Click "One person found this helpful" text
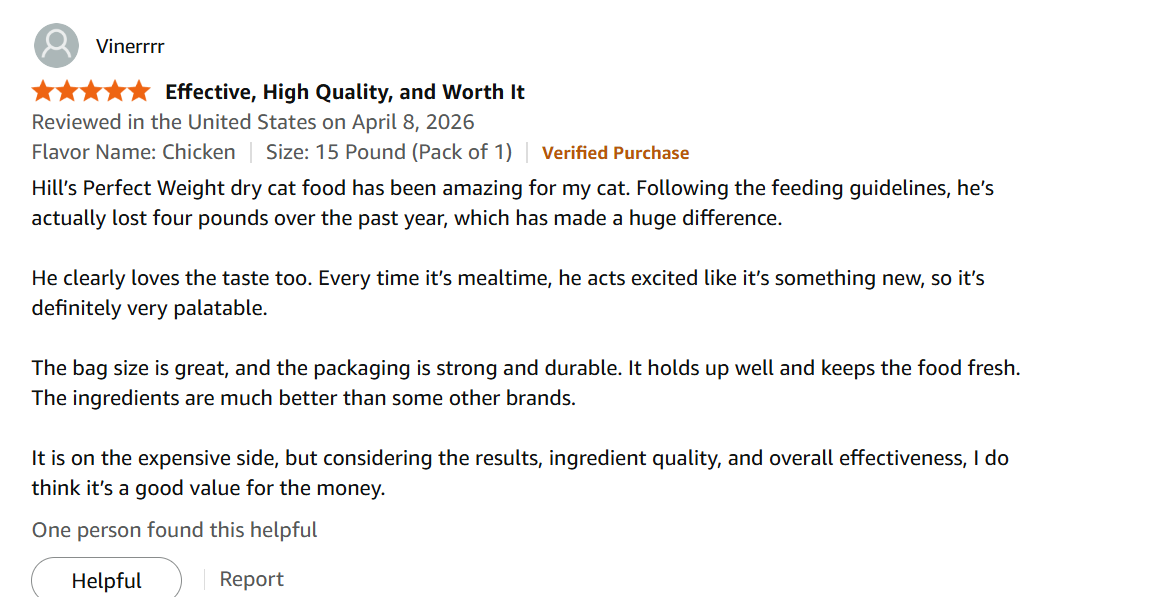Viewport: 1149px width, 597px height. click(174, 530)
